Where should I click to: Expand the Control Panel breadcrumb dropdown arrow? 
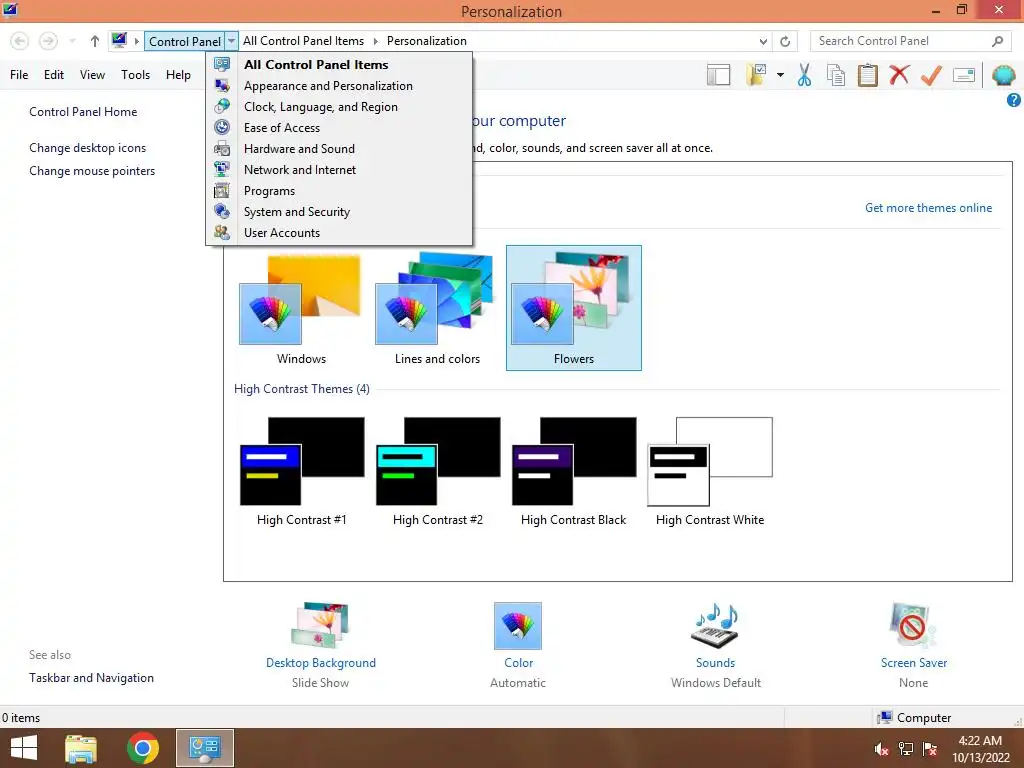231,41
